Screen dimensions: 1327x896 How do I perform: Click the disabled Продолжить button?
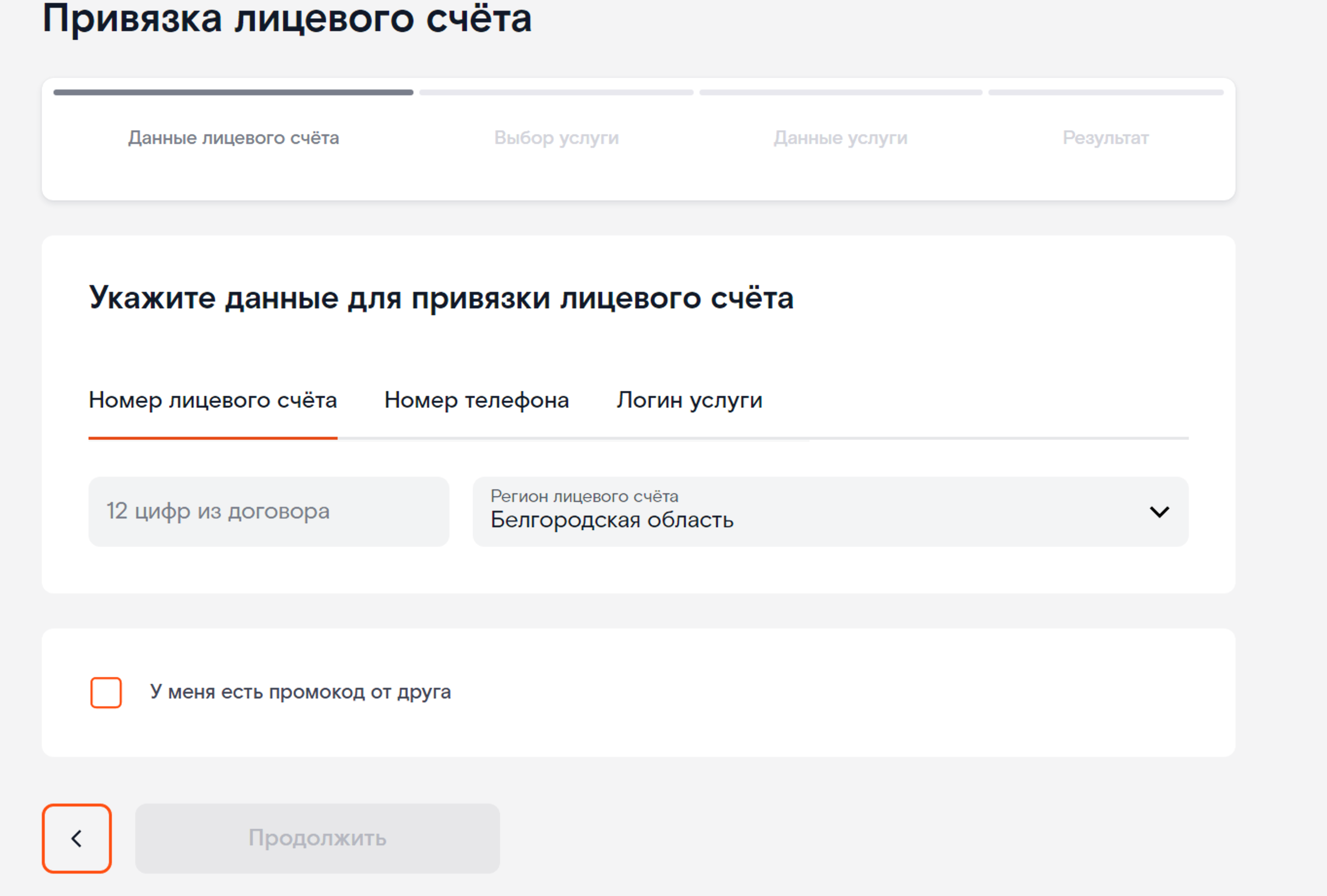318,838
